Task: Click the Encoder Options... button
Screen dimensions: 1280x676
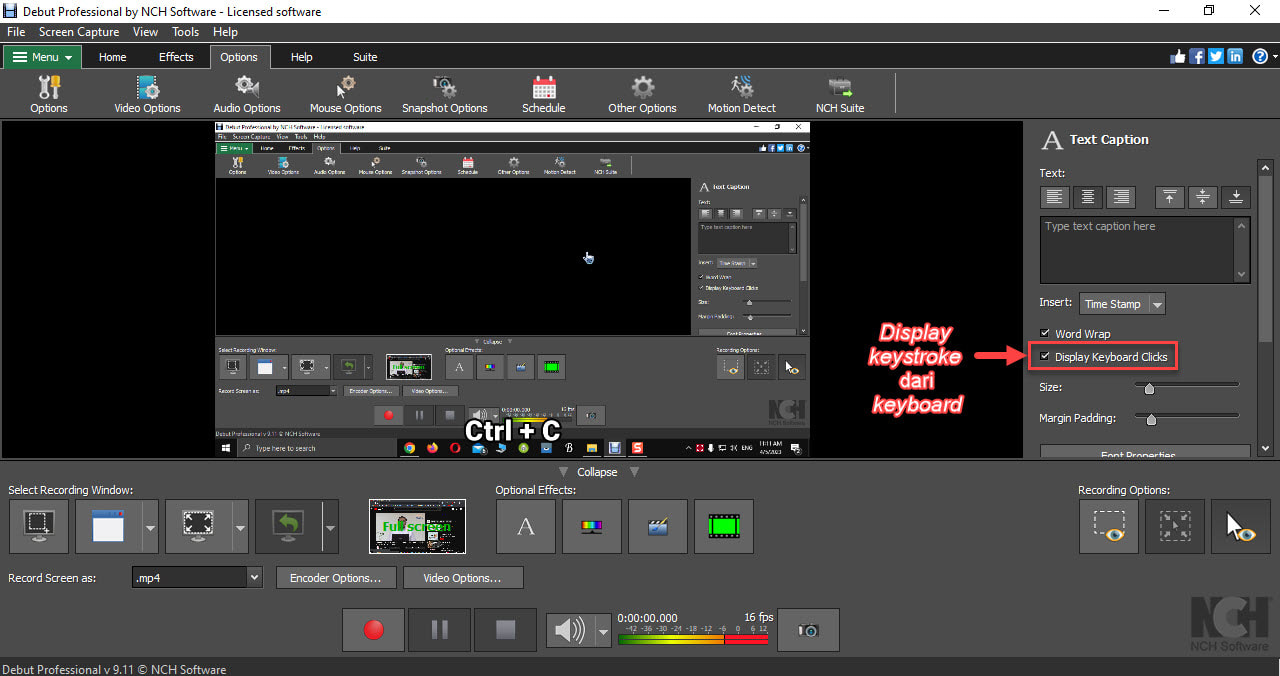Action: coord(335,578)
